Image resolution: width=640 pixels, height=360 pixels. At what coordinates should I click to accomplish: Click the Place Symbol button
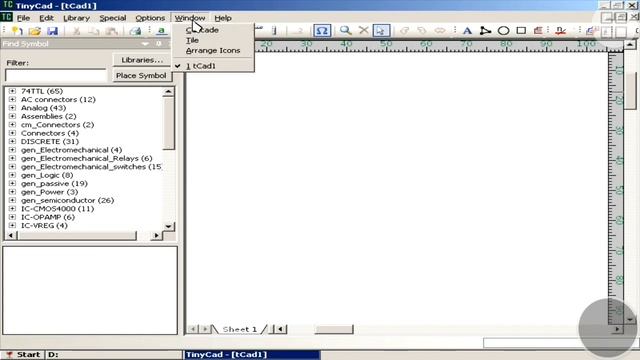coord(141,76)
